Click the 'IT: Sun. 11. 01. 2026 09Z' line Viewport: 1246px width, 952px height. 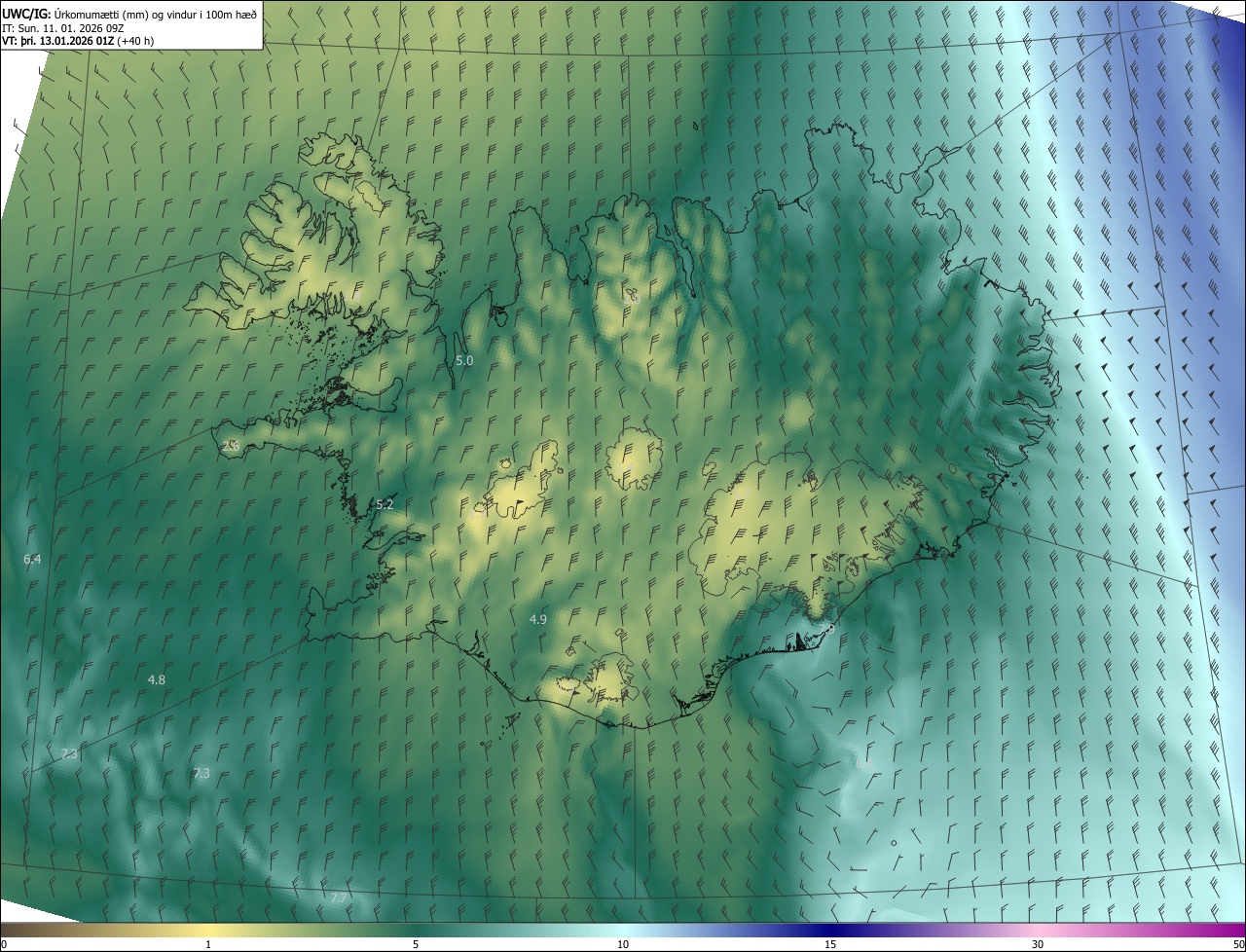[63, 27]
